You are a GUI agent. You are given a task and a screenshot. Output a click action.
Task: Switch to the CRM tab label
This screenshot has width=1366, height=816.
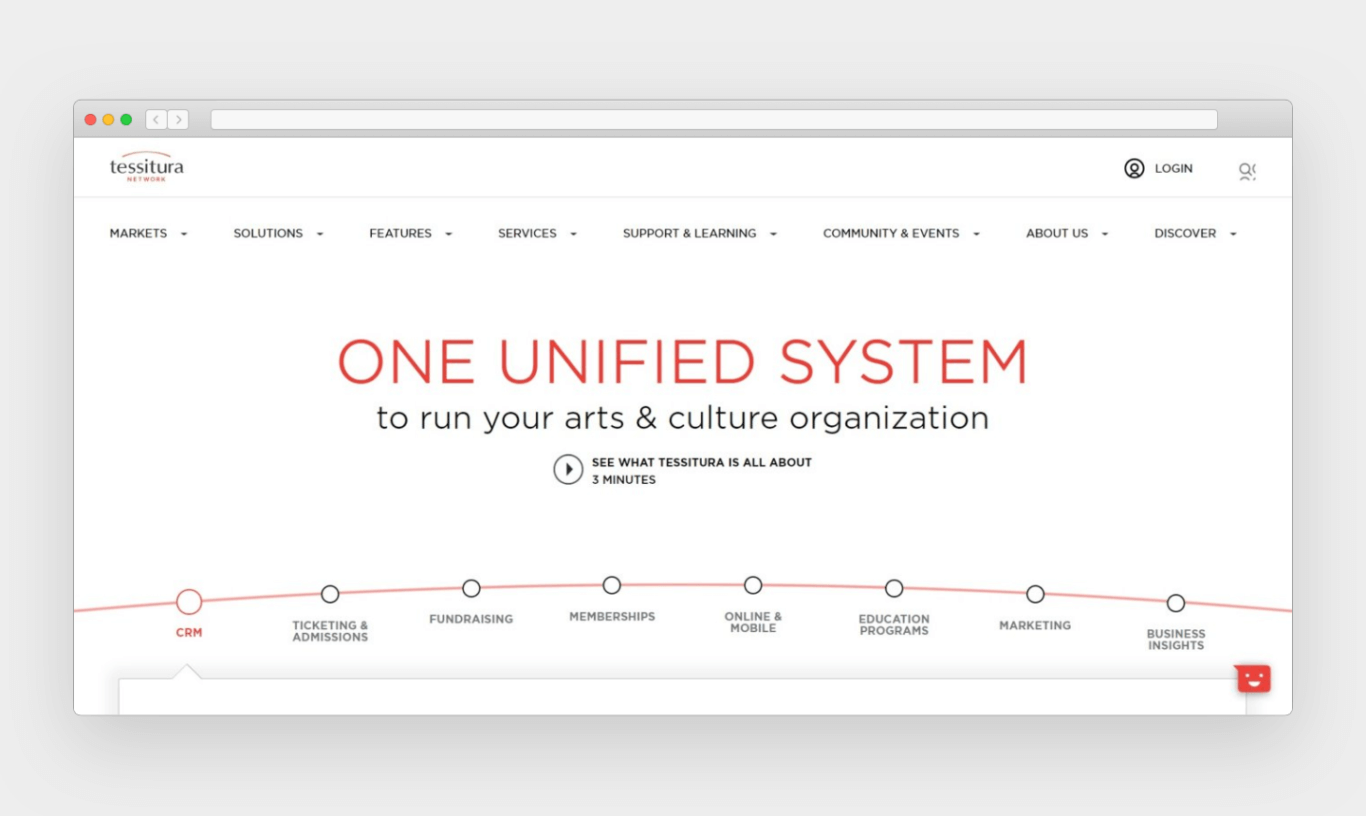pyautogui.click(x=189, y=633)
